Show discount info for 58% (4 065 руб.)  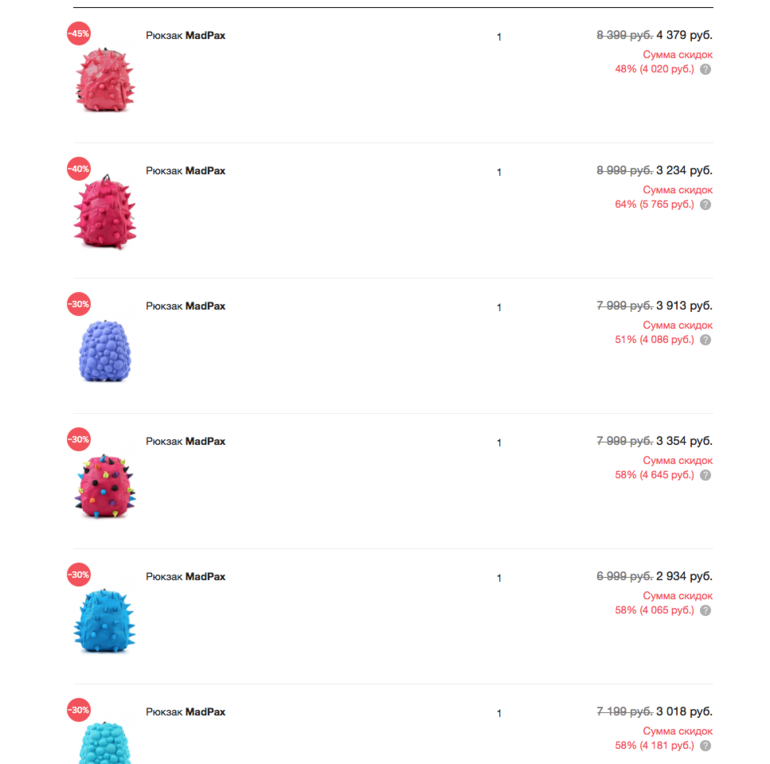tap(705, 610)
